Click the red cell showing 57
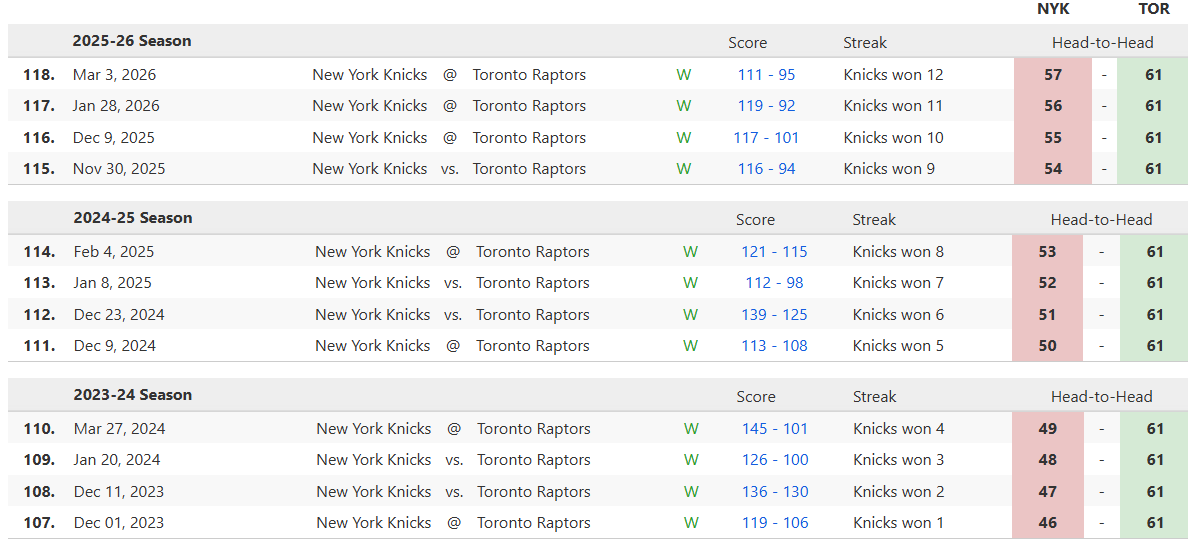 [x=1052, y=75]
